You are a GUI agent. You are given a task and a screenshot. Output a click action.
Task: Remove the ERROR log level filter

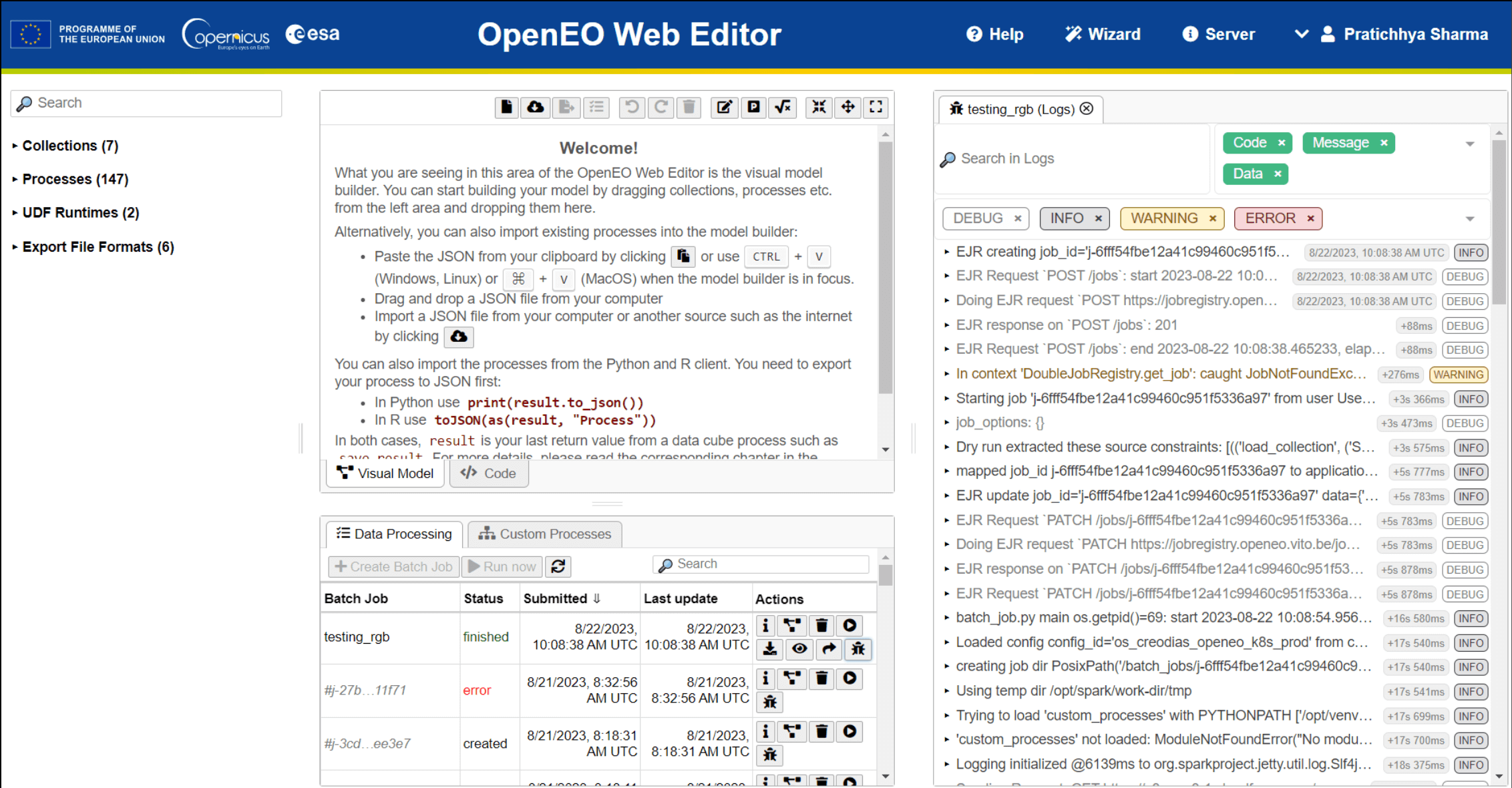point(1310,218)
